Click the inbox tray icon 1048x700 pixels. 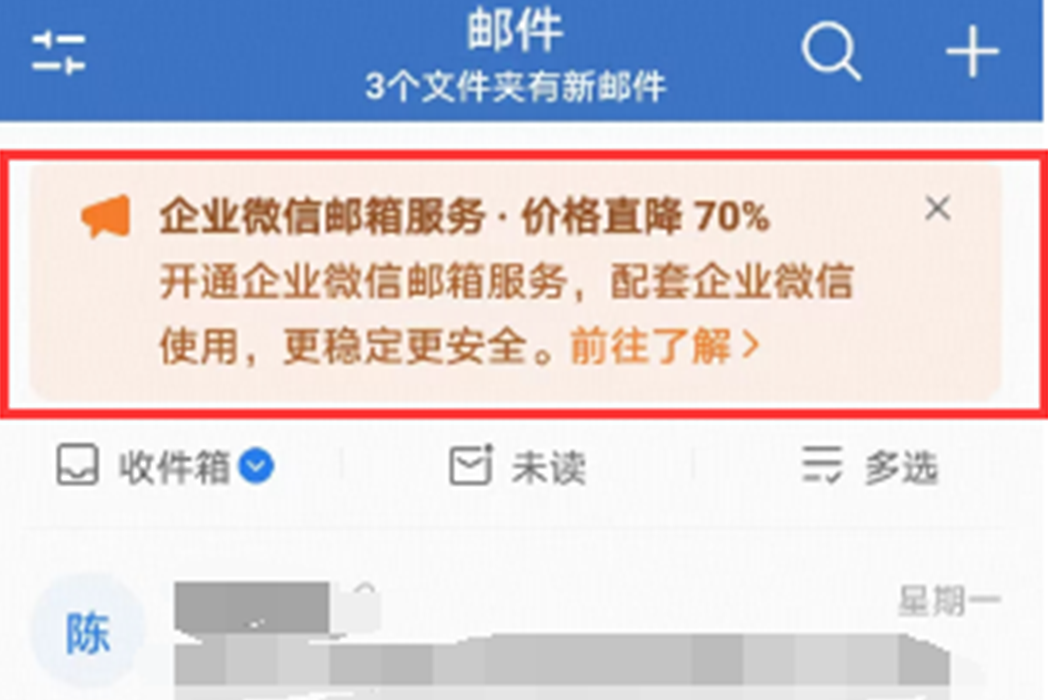tap(78, 465)
